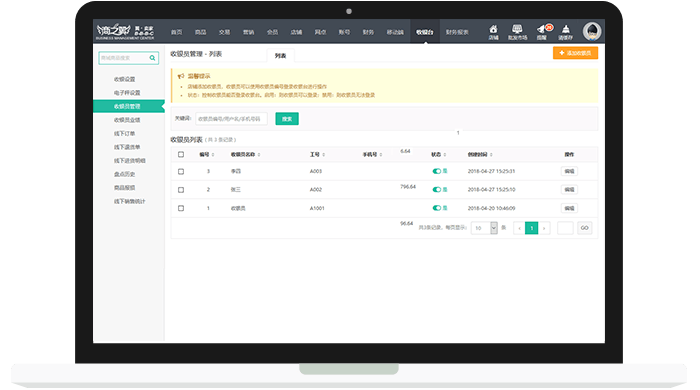This screenshot has width=700, height=390.
Task: Sort by the 状态 column arrows
Action: (x=445, y=155)
